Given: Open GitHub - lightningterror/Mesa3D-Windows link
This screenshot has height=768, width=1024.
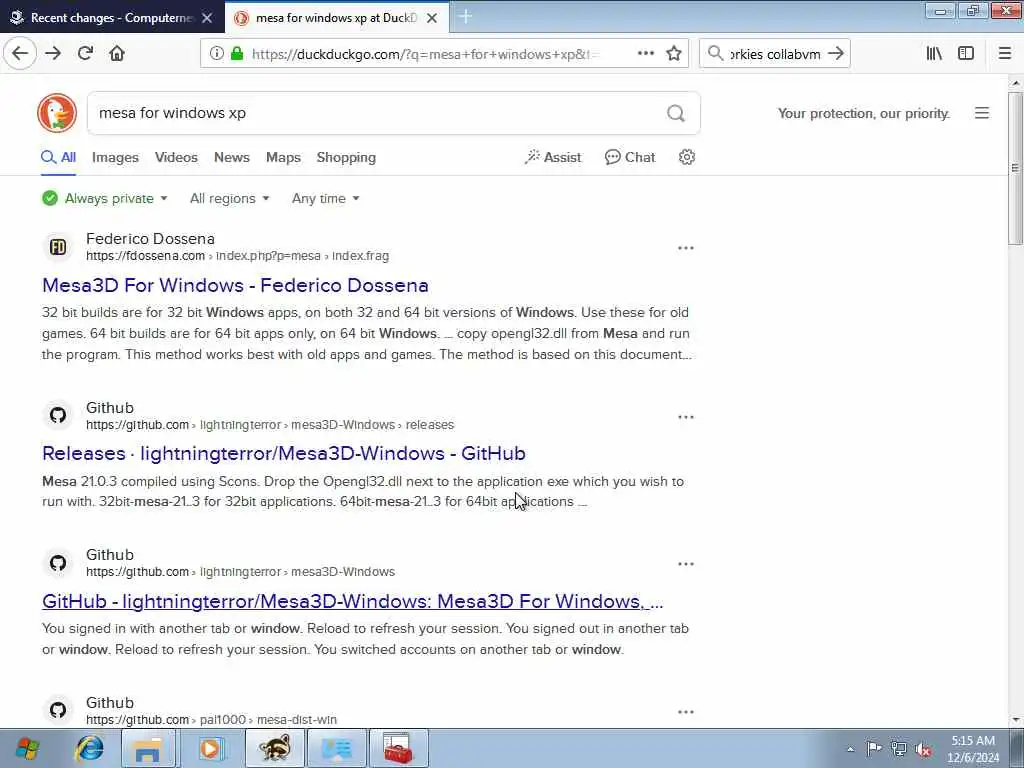Looking at the screenshot, I should pos(353,601).
